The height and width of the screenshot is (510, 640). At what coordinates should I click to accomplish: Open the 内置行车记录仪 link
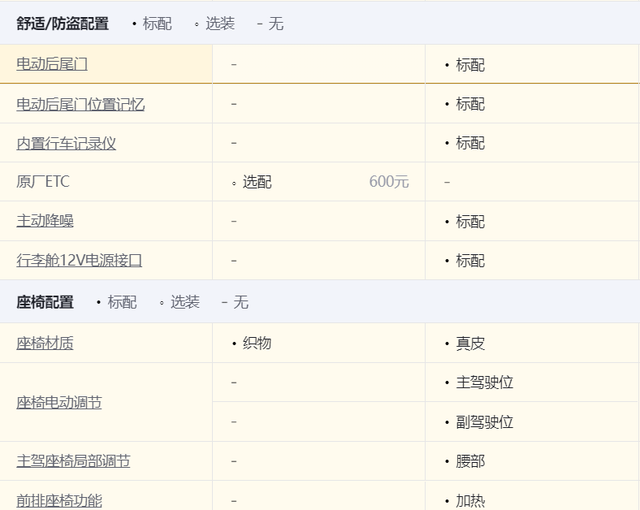66,143
